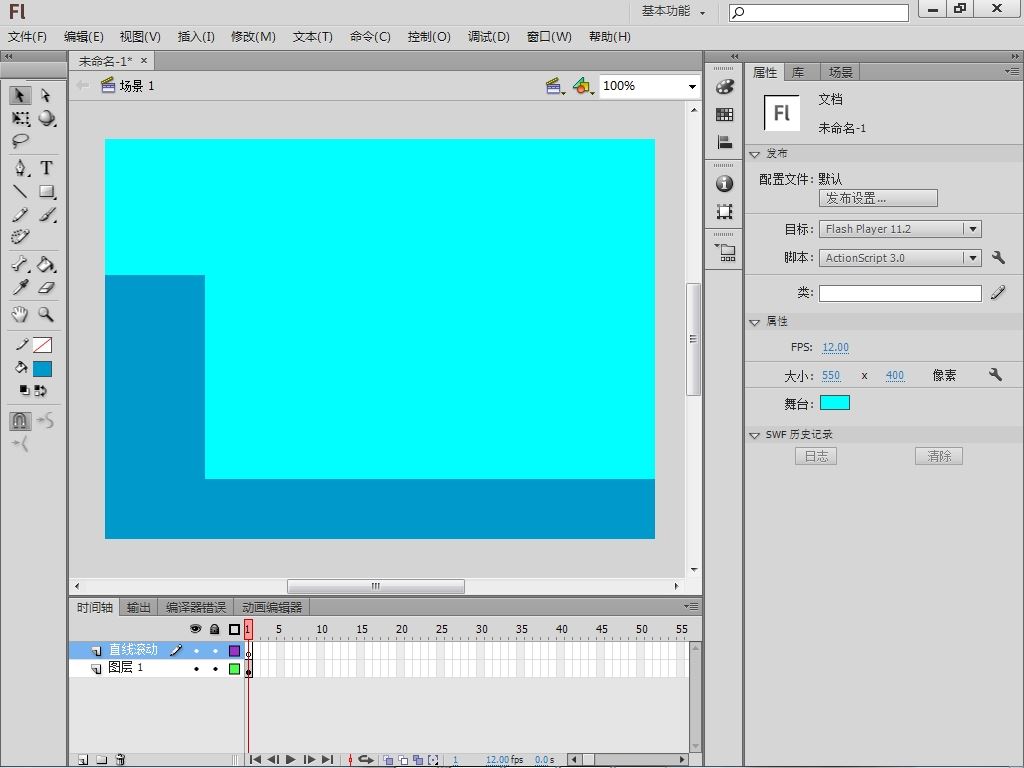Toggle lock all layers padlock icon
Screen dimensions: 1024x768
(214, 629)
